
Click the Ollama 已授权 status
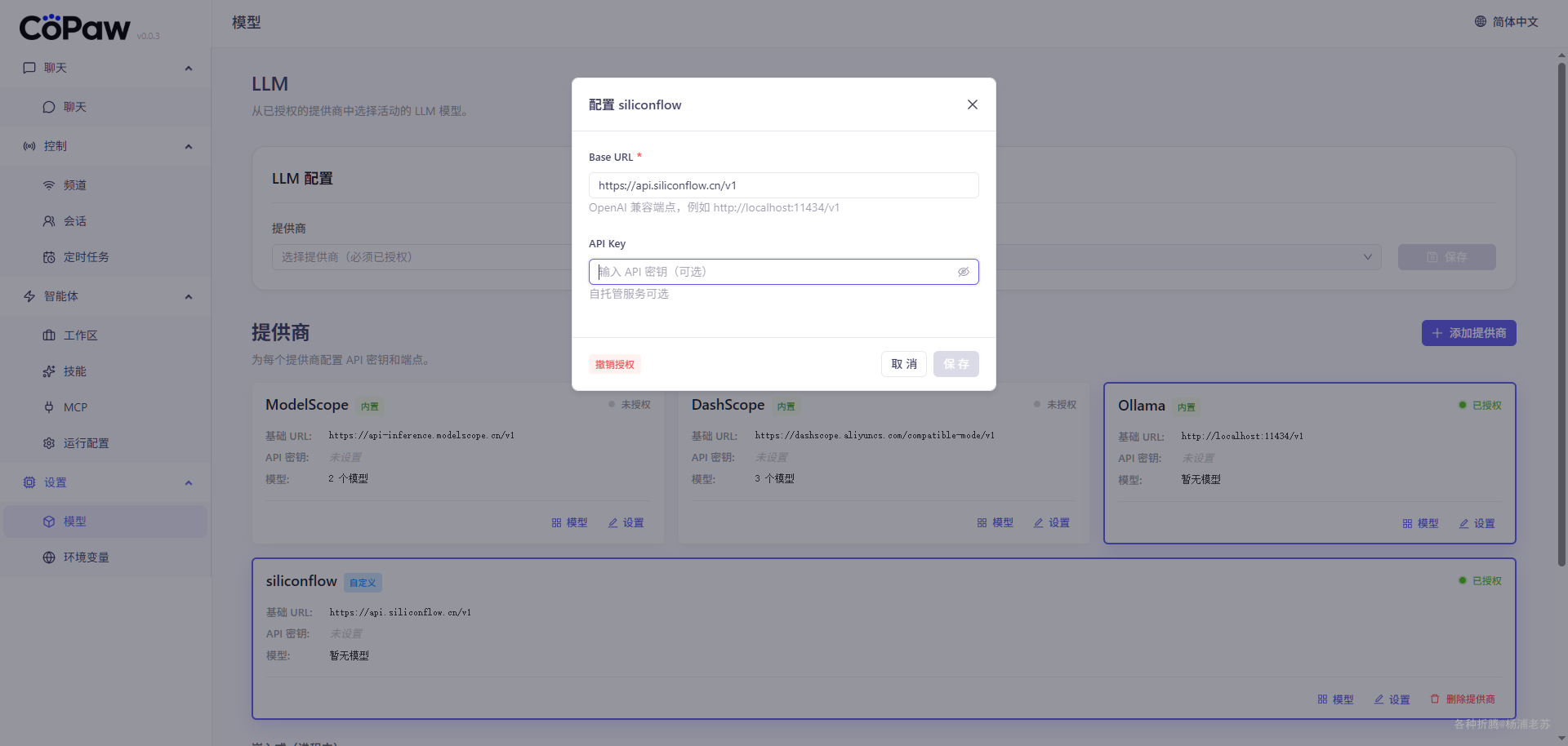[x=1480, y=405]
